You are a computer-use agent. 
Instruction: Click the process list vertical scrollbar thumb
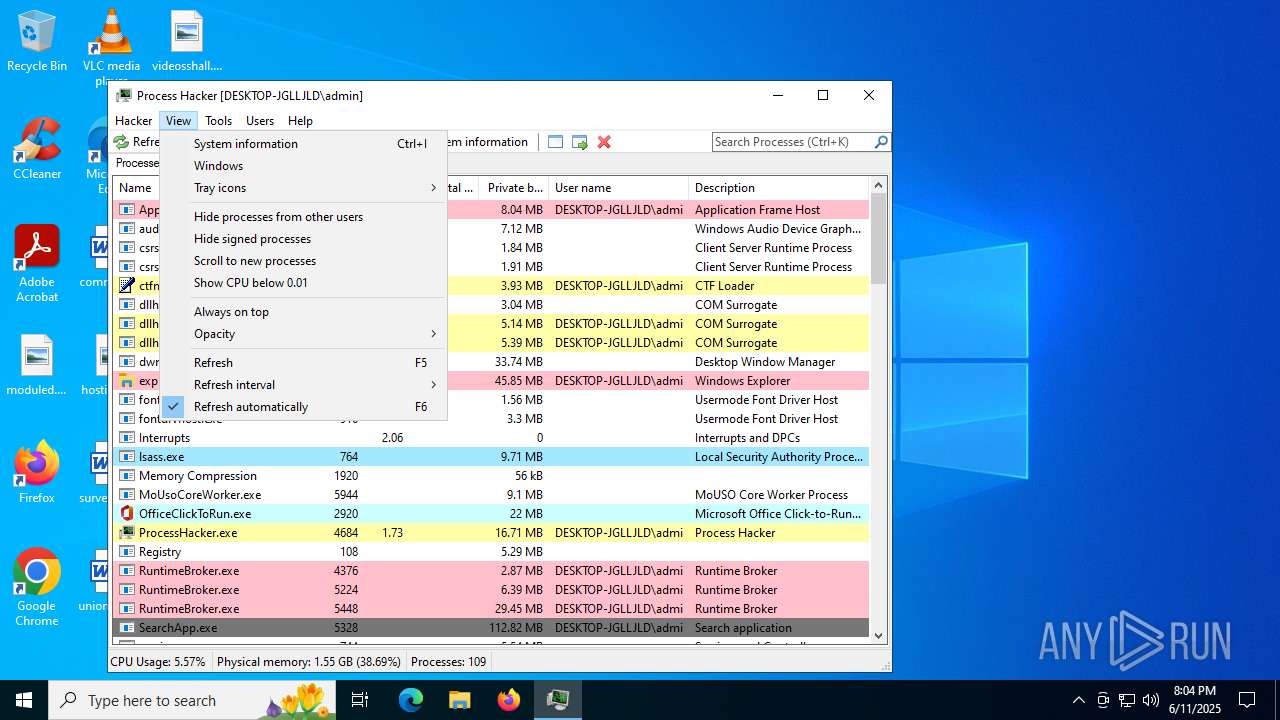click(879, 239)
